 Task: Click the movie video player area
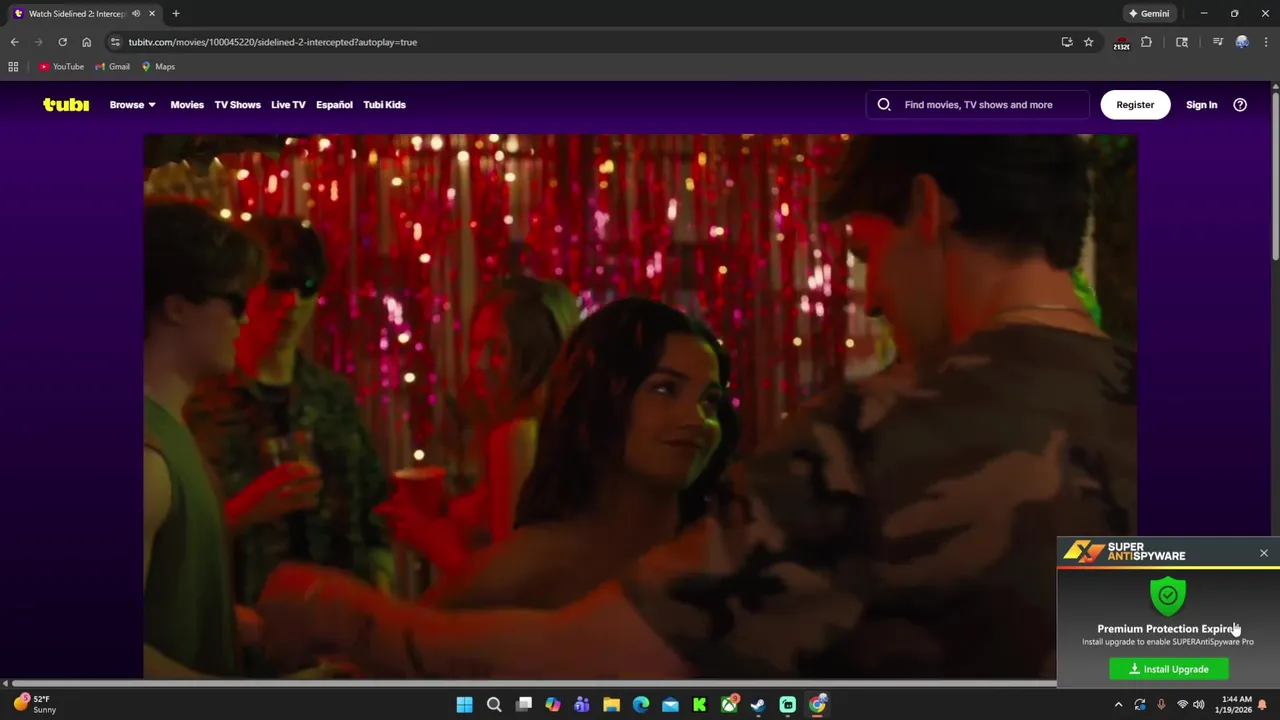coord(640,405)
